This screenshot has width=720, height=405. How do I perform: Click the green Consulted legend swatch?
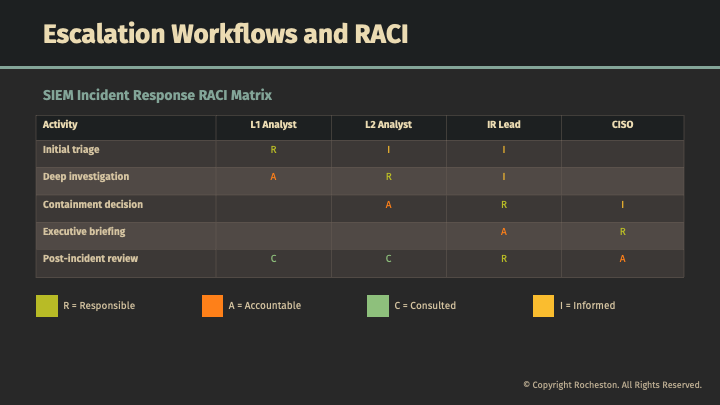pos(378,306)
